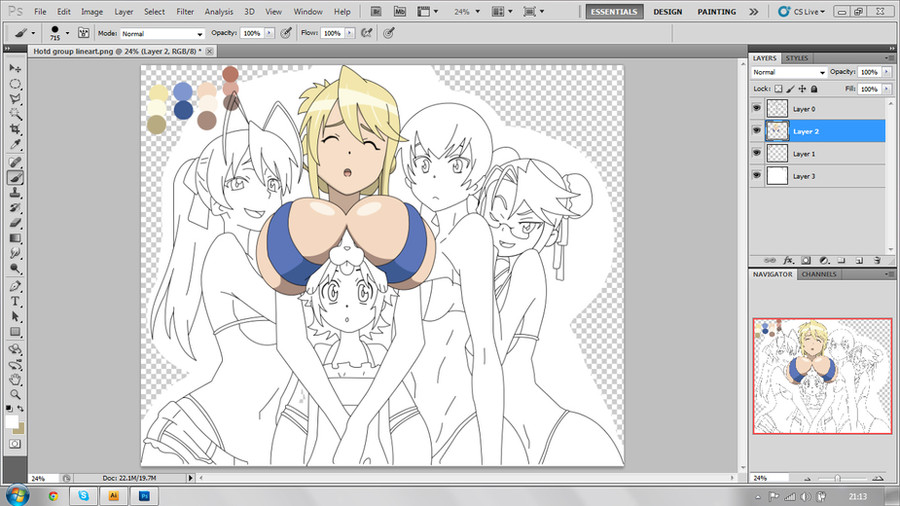This screenshot has width=900, height=506.
Task: Open the Analysis menu
Action: (219, 11)
